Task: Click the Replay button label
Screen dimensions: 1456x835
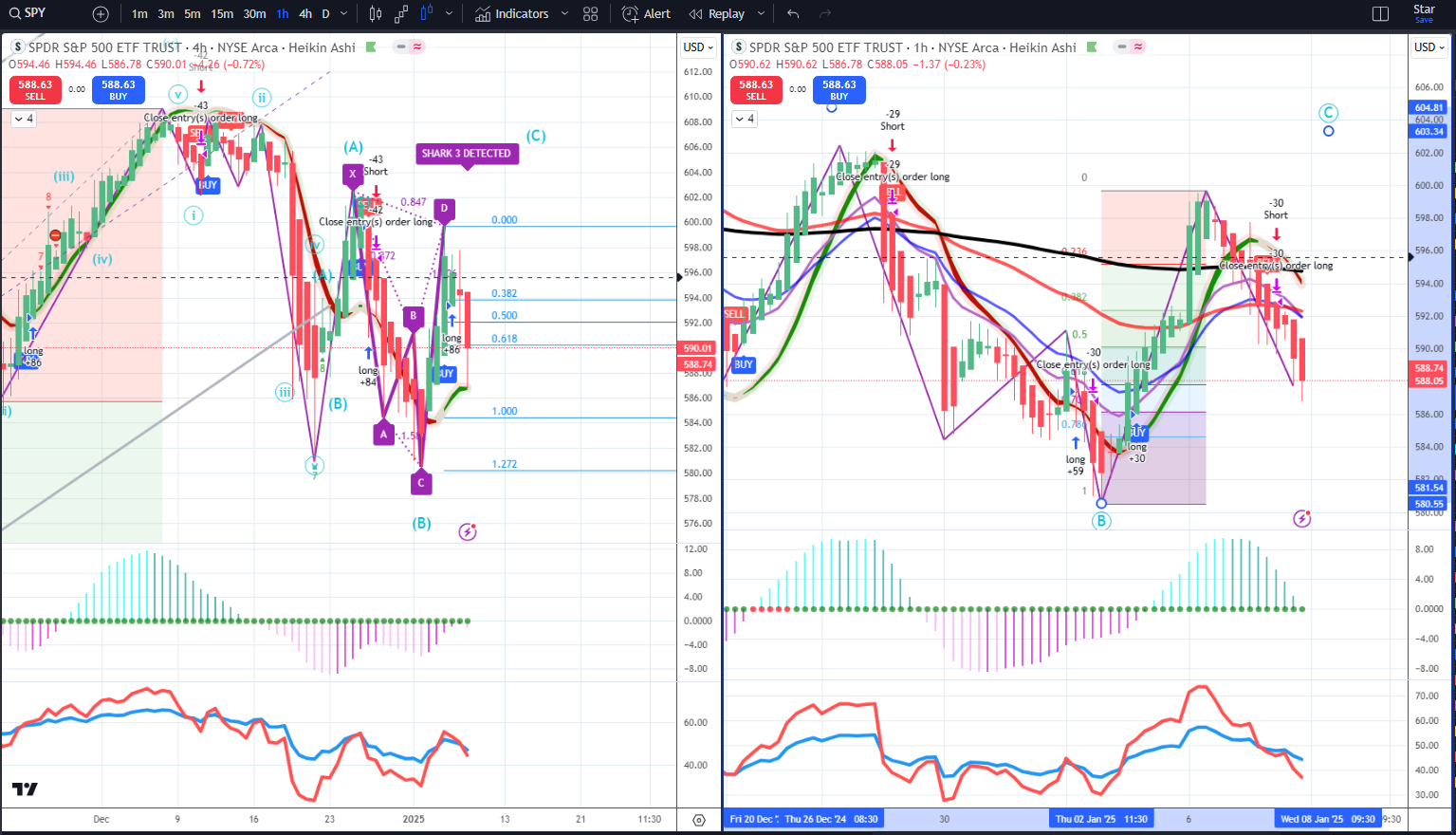Action: point(727,14)
